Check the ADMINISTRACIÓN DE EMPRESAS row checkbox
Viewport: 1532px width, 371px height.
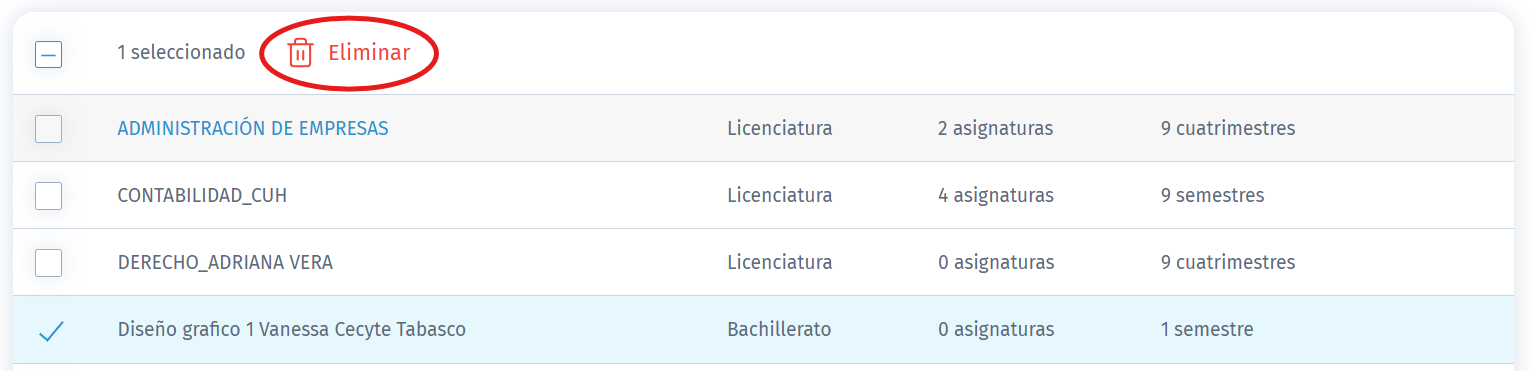(x=48, y=128)
